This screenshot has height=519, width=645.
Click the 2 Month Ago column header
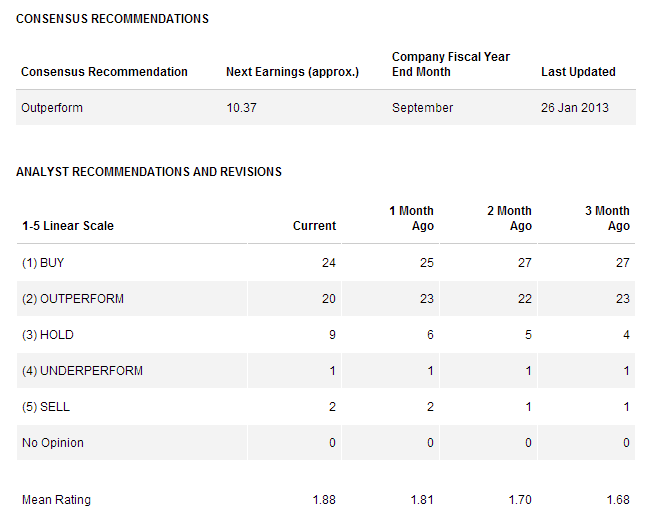coord(509,218)
